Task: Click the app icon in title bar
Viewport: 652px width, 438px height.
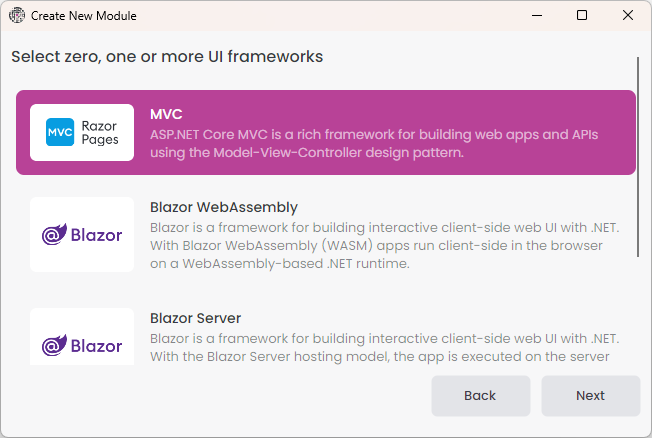Action: click(x=17, y=16)
